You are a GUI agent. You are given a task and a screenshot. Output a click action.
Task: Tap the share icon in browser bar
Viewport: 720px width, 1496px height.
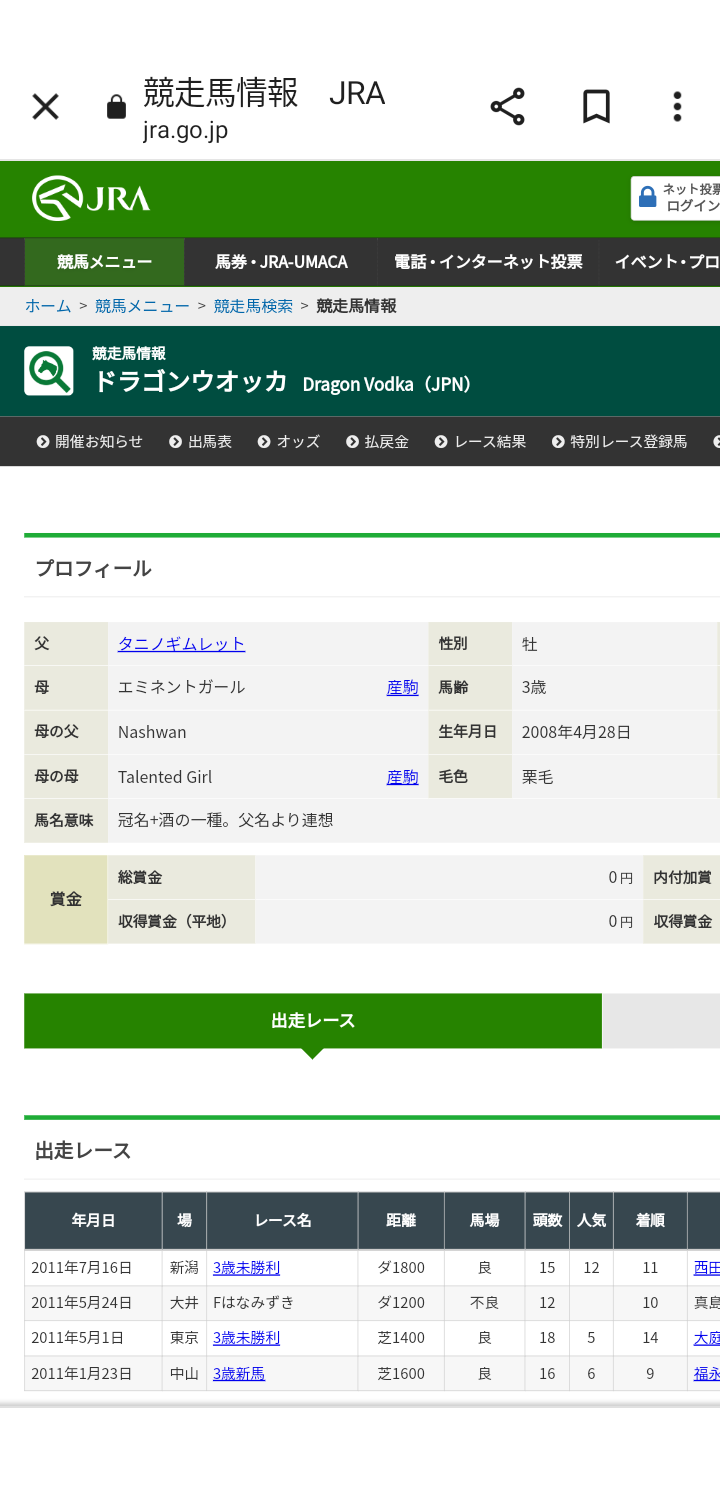coord(507,107)
